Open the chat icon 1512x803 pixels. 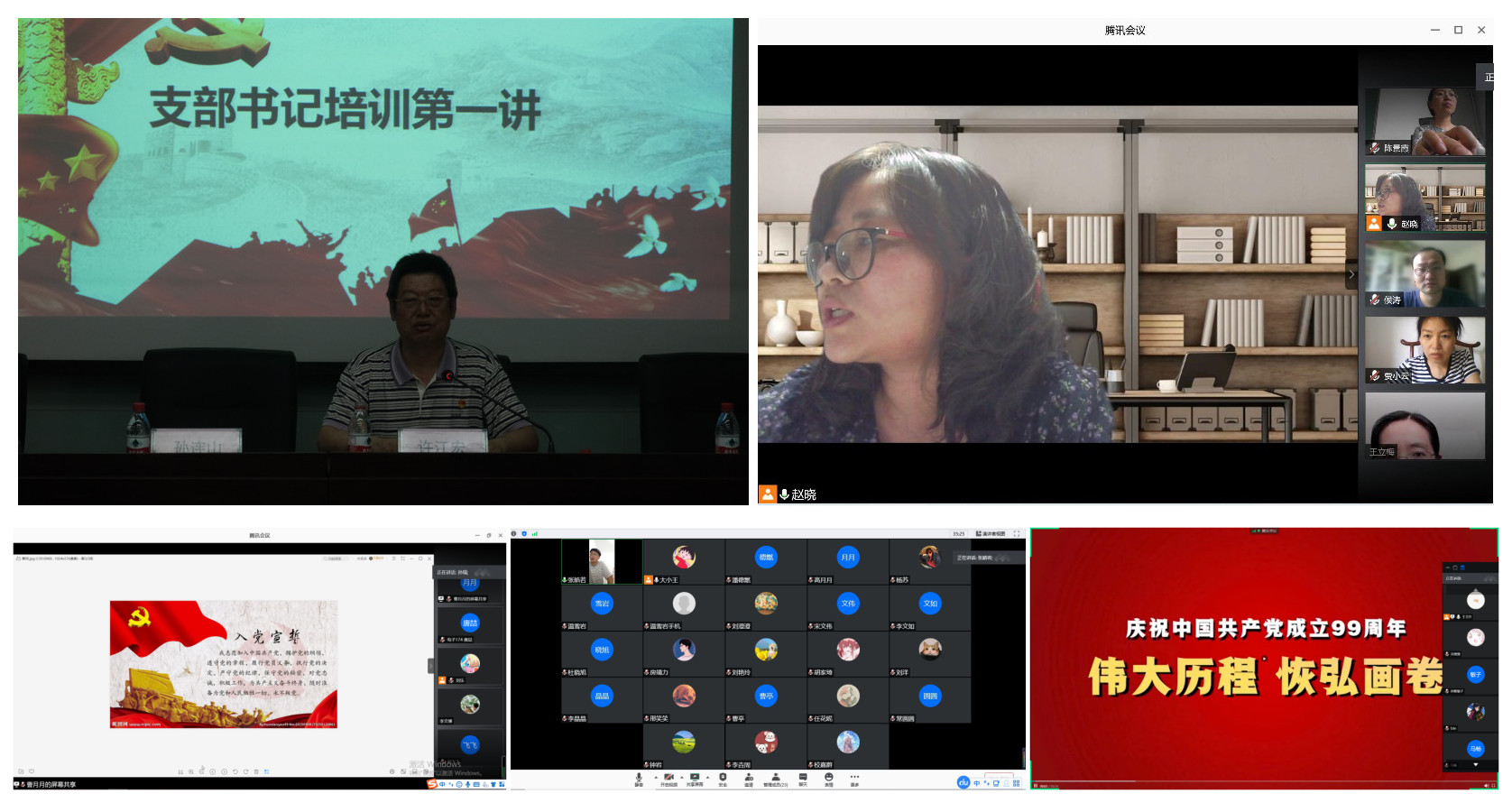803,778
